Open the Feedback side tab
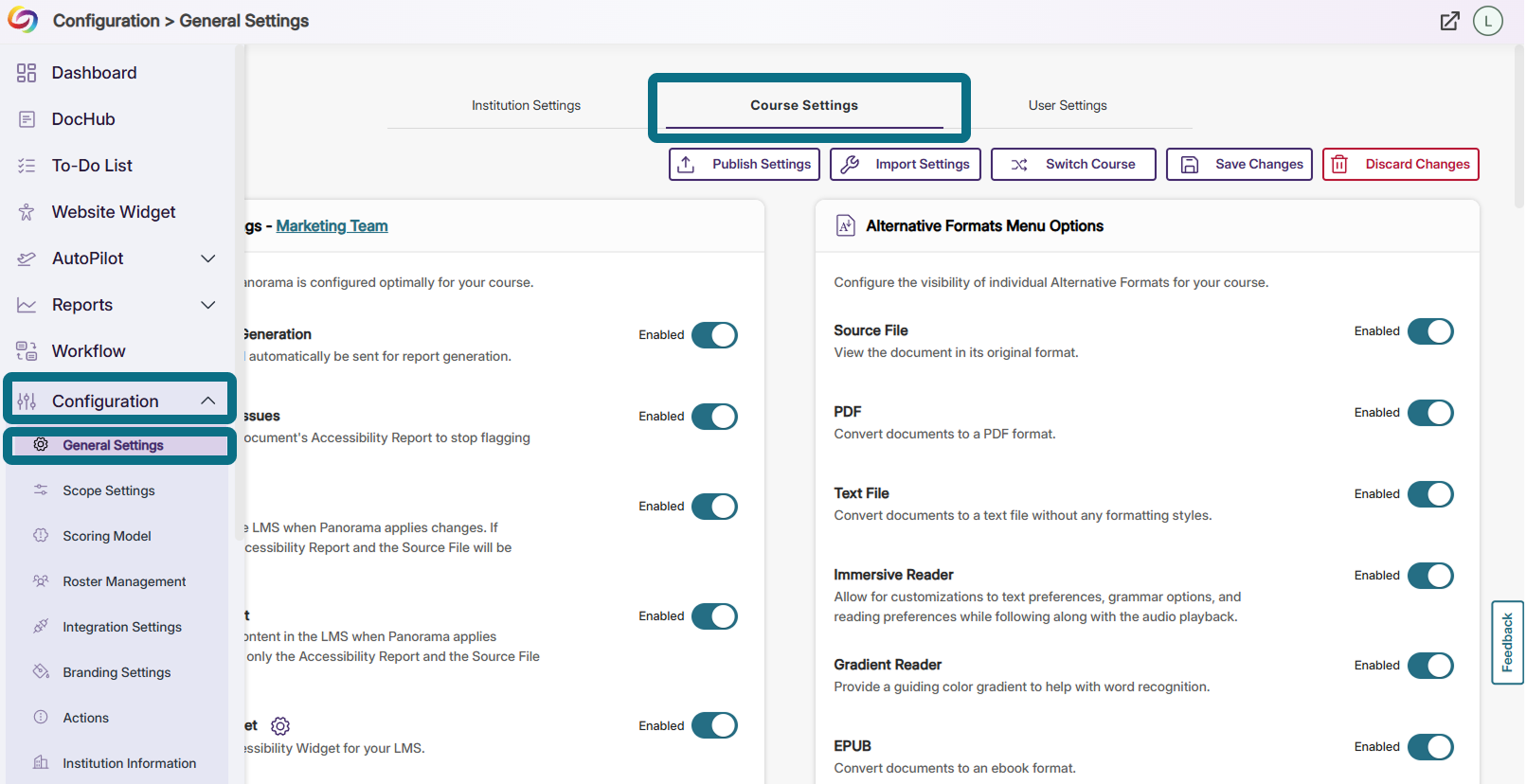The width and height of the screenshot is (1526, 784). point(1507,643)
